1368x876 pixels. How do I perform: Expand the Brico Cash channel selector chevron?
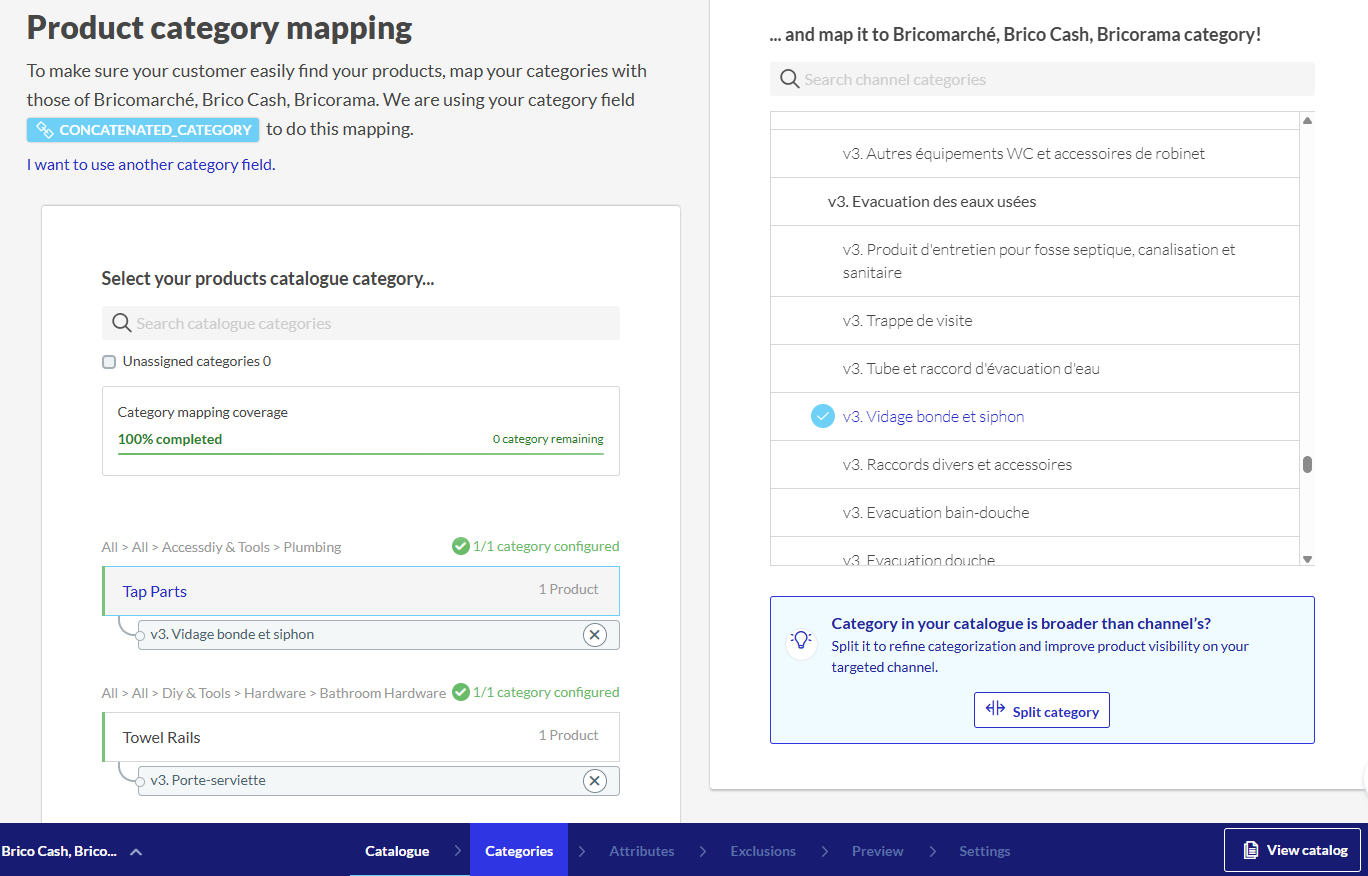(136, 852)
